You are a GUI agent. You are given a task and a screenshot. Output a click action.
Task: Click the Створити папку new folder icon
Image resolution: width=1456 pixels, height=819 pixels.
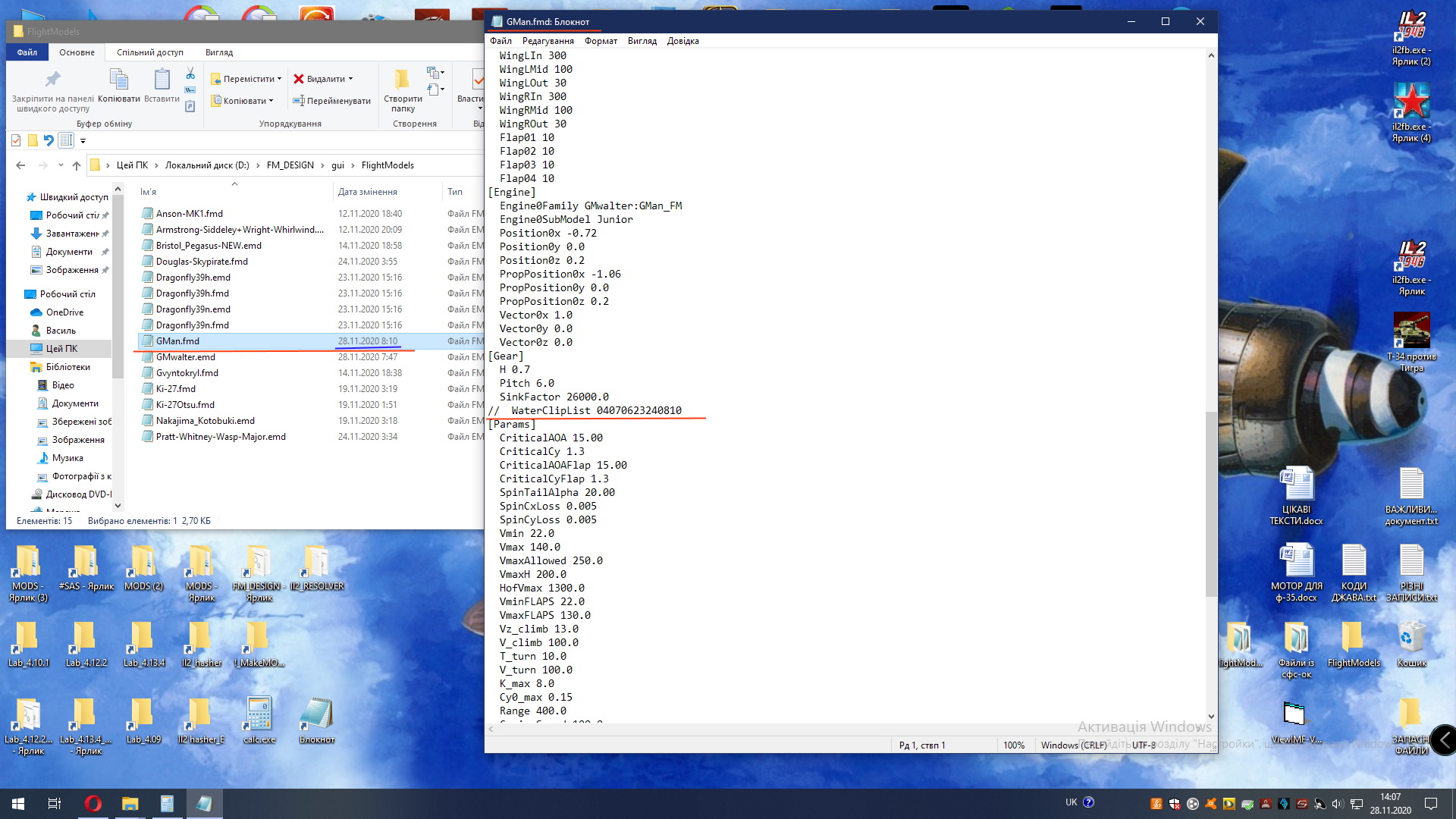(x=402, y=79)
